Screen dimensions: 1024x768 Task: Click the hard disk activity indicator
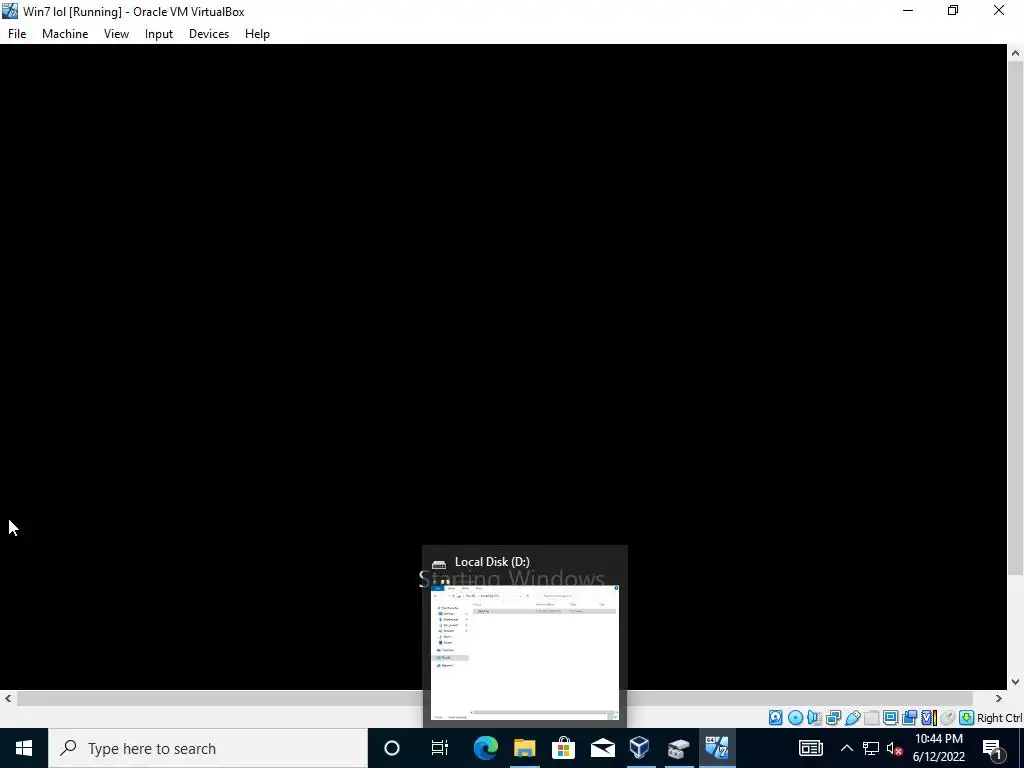[x=775, y=718]
